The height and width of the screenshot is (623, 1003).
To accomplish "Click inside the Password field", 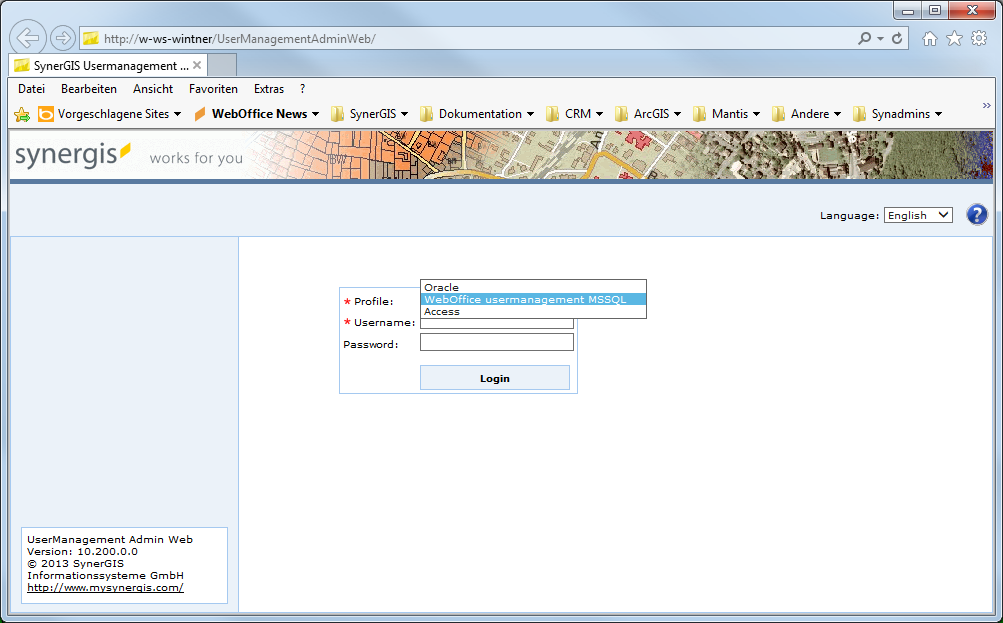I will click(496, 341).
